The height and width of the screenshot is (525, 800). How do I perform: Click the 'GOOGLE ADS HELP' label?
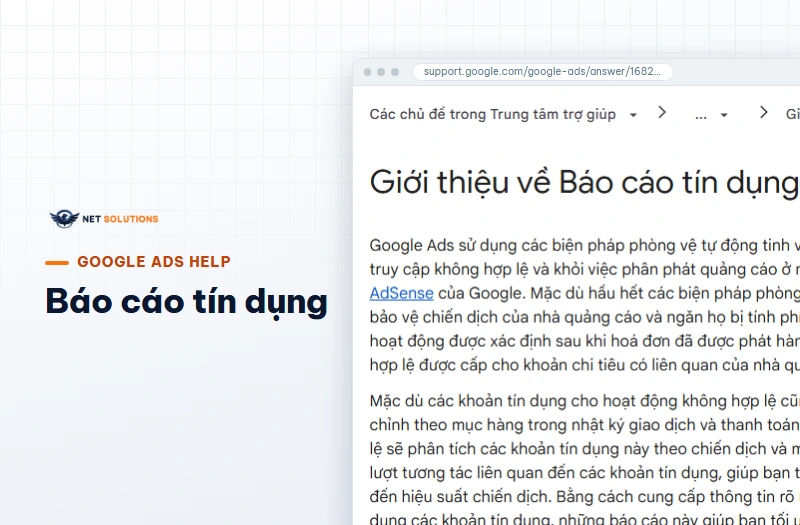(154, 262)
